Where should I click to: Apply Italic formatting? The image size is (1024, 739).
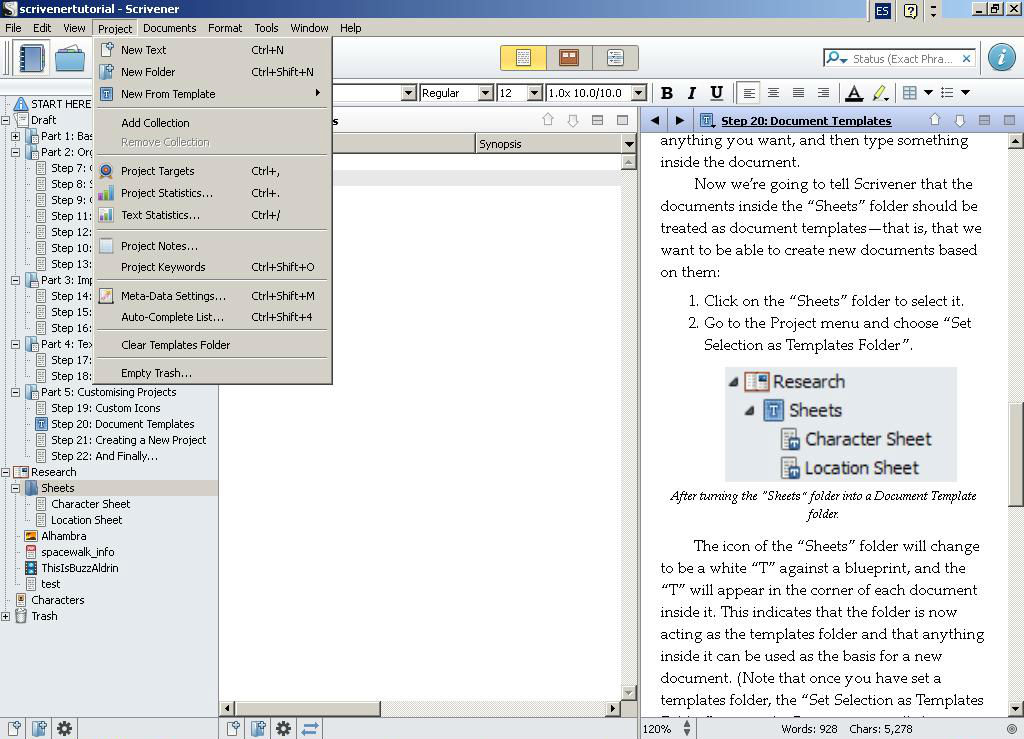click(x=692, y=93)
